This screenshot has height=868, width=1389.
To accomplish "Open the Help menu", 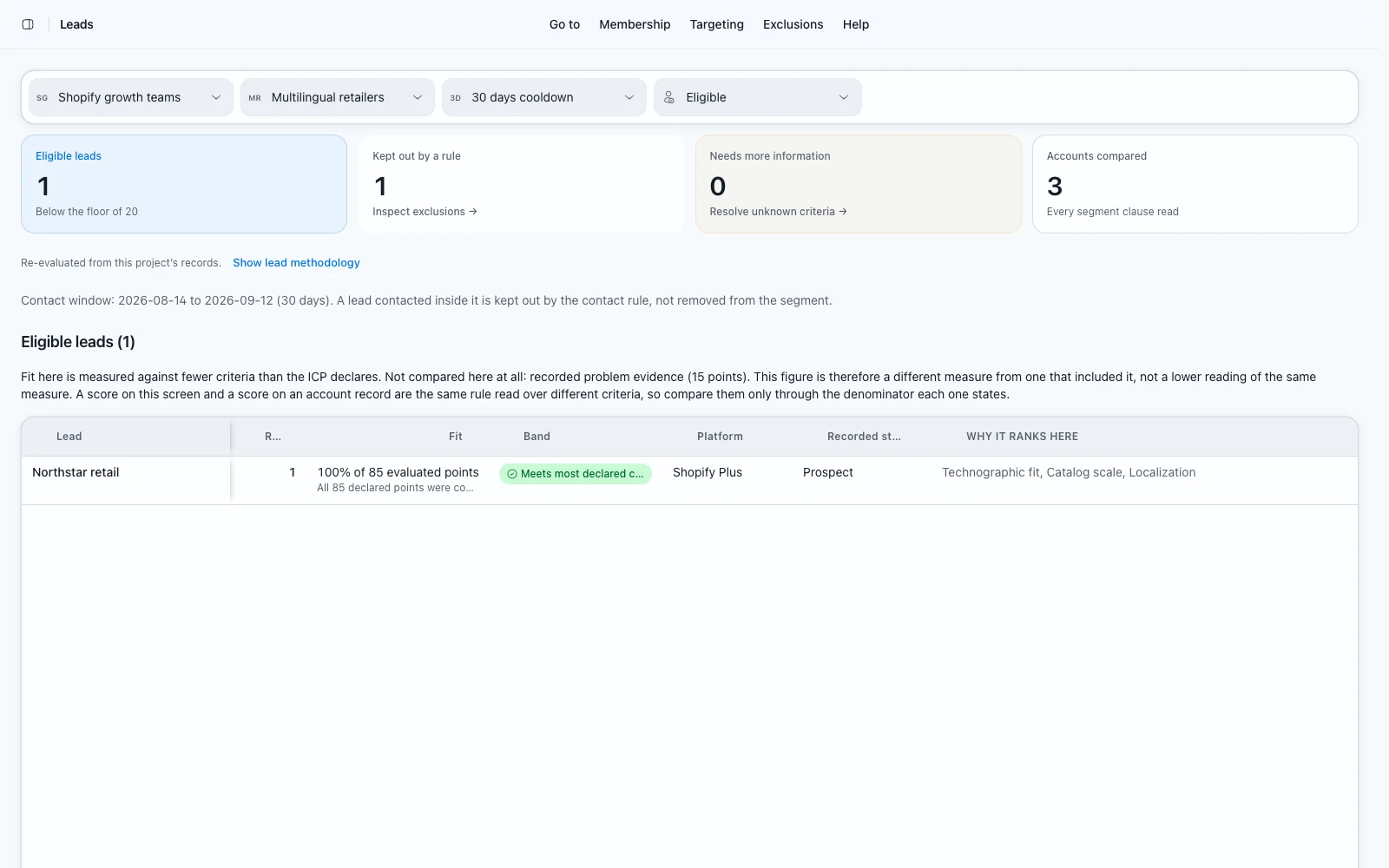I will (x=856, y=24).
